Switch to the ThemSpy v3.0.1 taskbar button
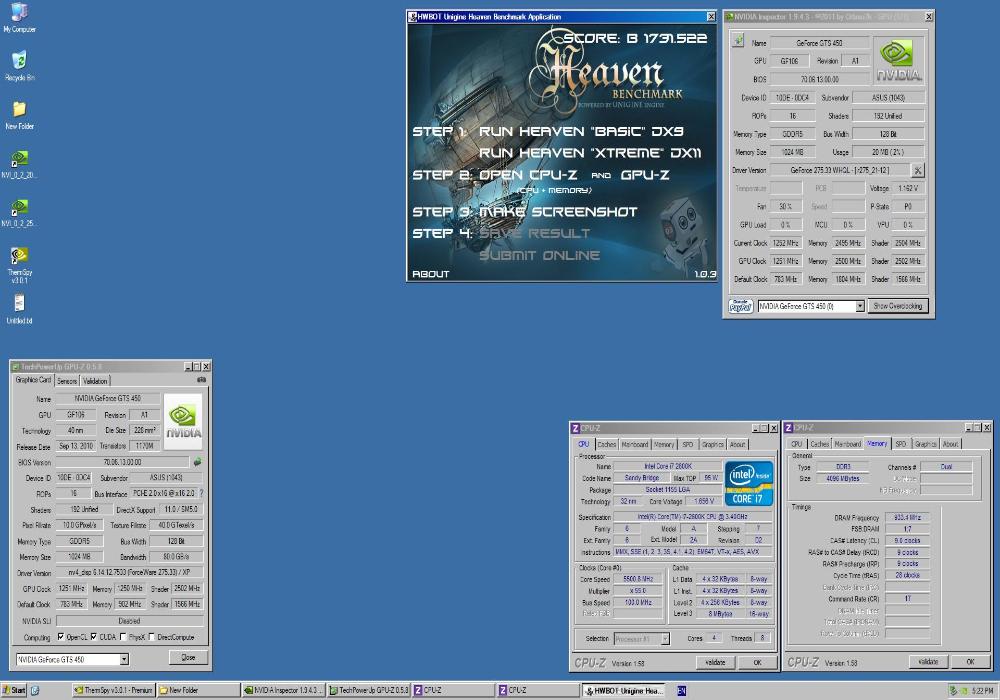This screenshot has width=1000, height=700. click(x=114, y=690)
